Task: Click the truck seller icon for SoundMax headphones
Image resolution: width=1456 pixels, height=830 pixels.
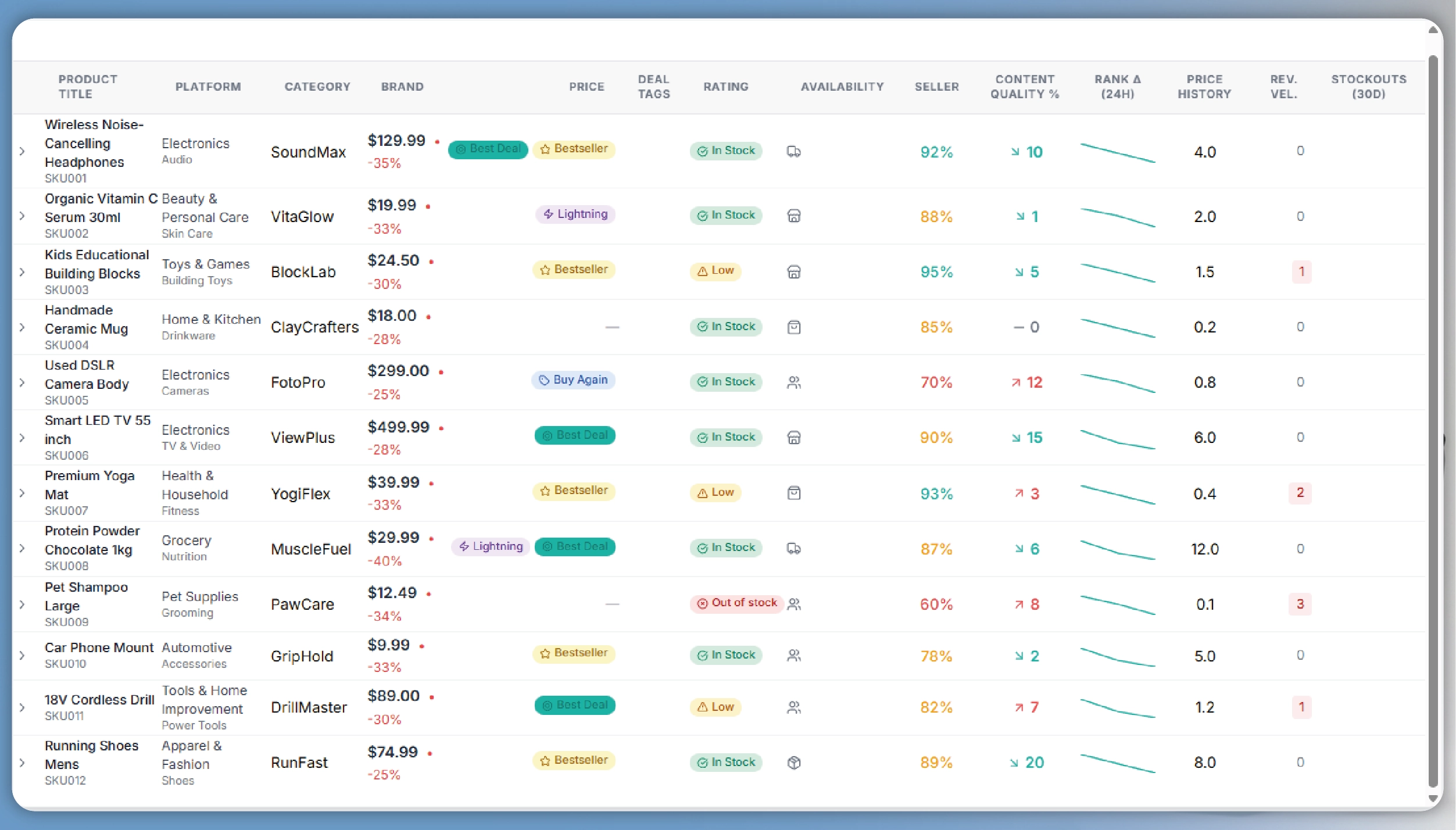Action: pyautogui.click(x=793, y=152)
